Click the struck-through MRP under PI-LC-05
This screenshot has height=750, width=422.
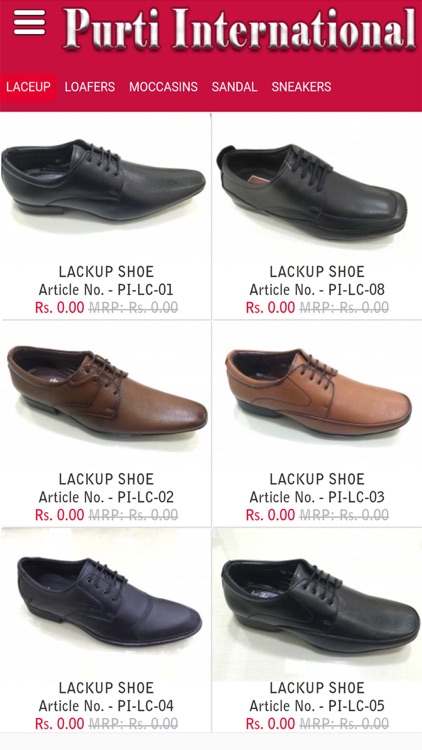(344, 723)
